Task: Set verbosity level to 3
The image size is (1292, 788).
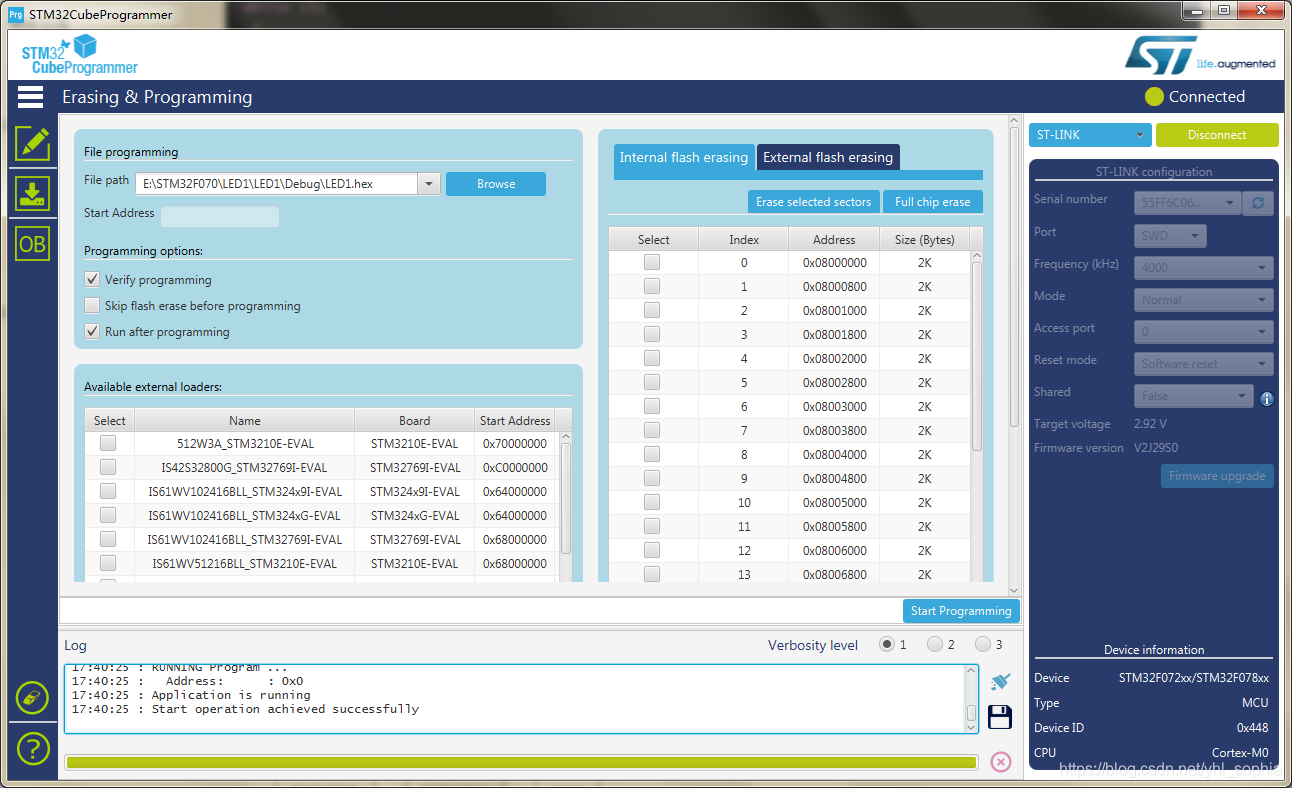Action: point(983,644)
